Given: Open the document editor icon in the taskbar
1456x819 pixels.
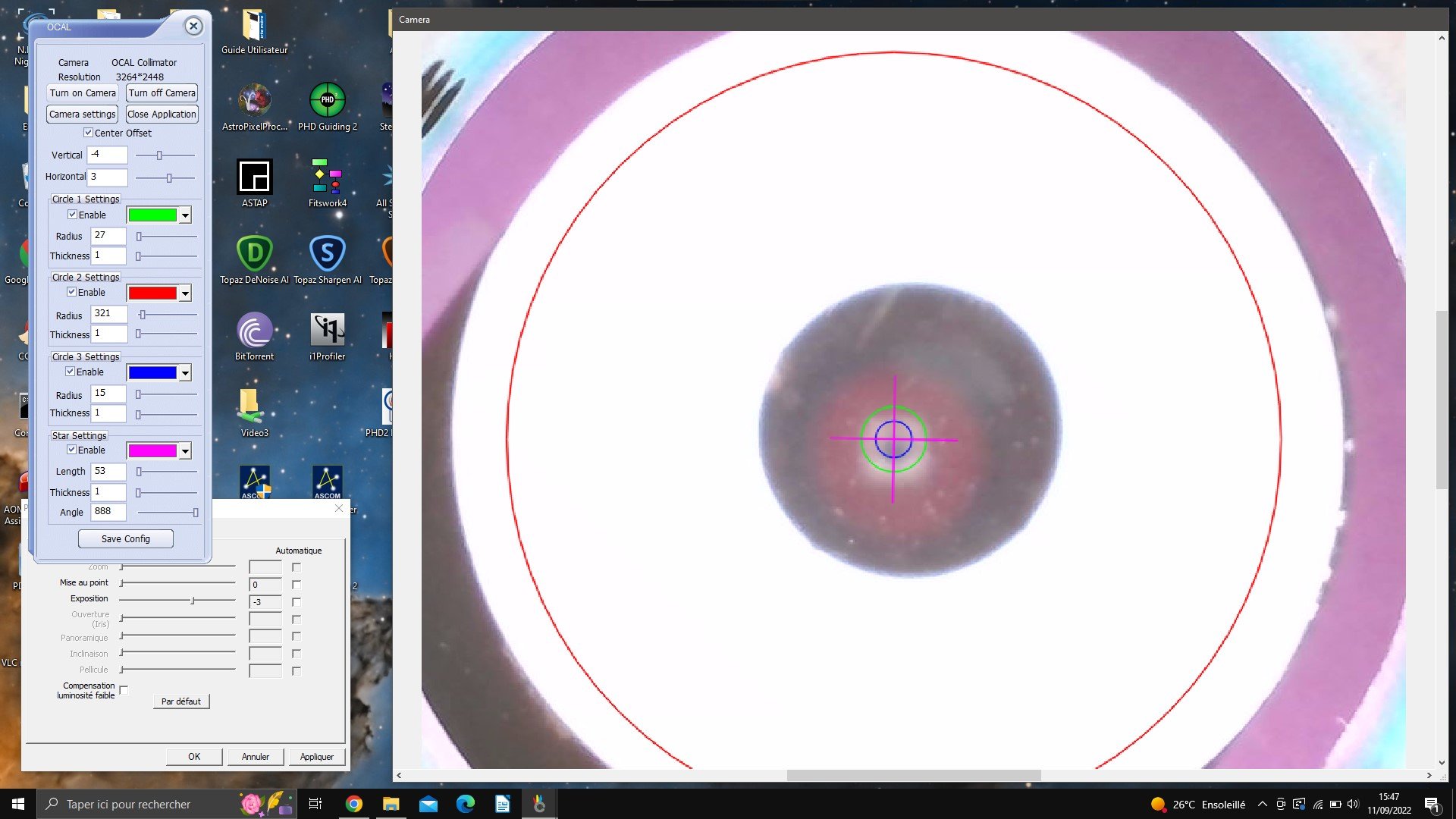Looking at the screenshot, I should coord(502,804).
